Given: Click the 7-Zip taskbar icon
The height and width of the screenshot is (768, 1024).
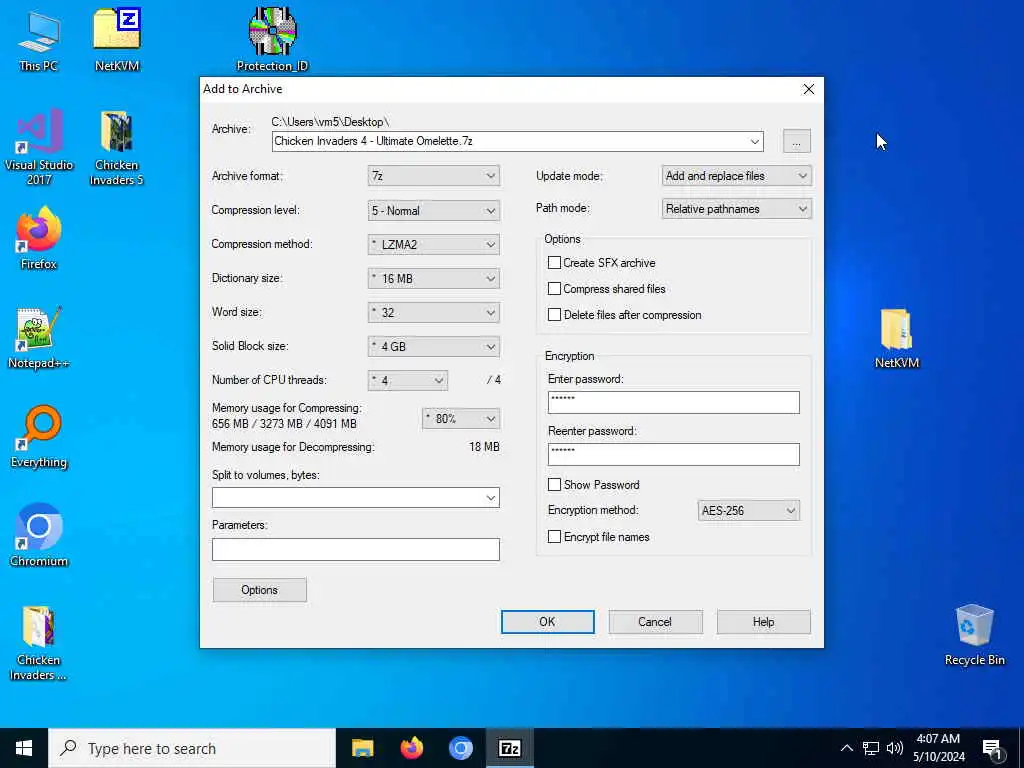Looking at the screenshot, I should pyautogui.click(x=510, y=748).
